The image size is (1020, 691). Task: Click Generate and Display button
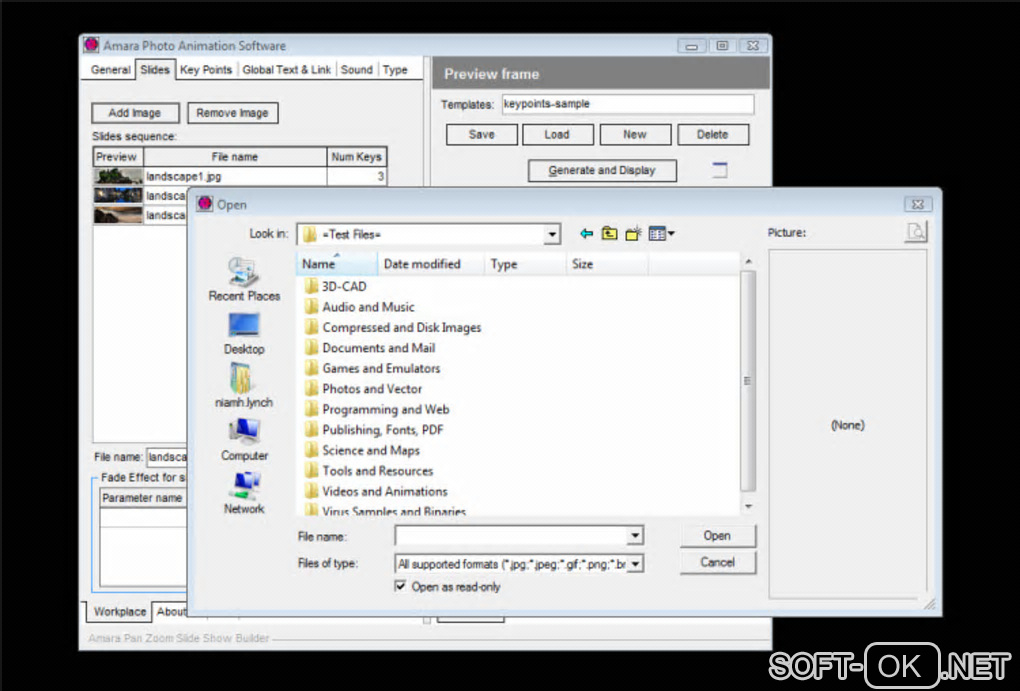602,170
